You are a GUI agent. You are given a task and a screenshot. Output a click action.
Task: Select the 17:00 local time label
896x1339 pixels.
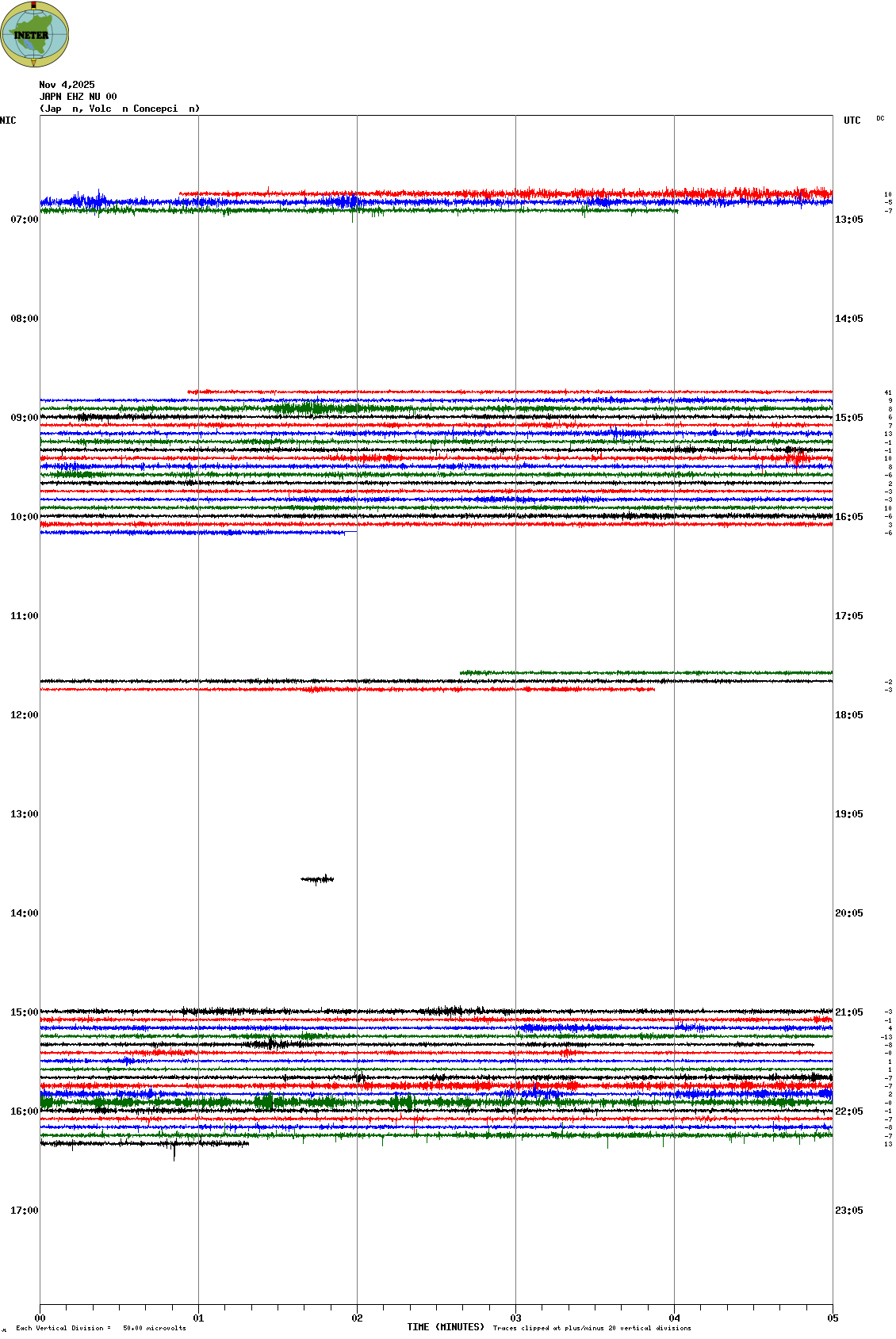coord(25,1211)
